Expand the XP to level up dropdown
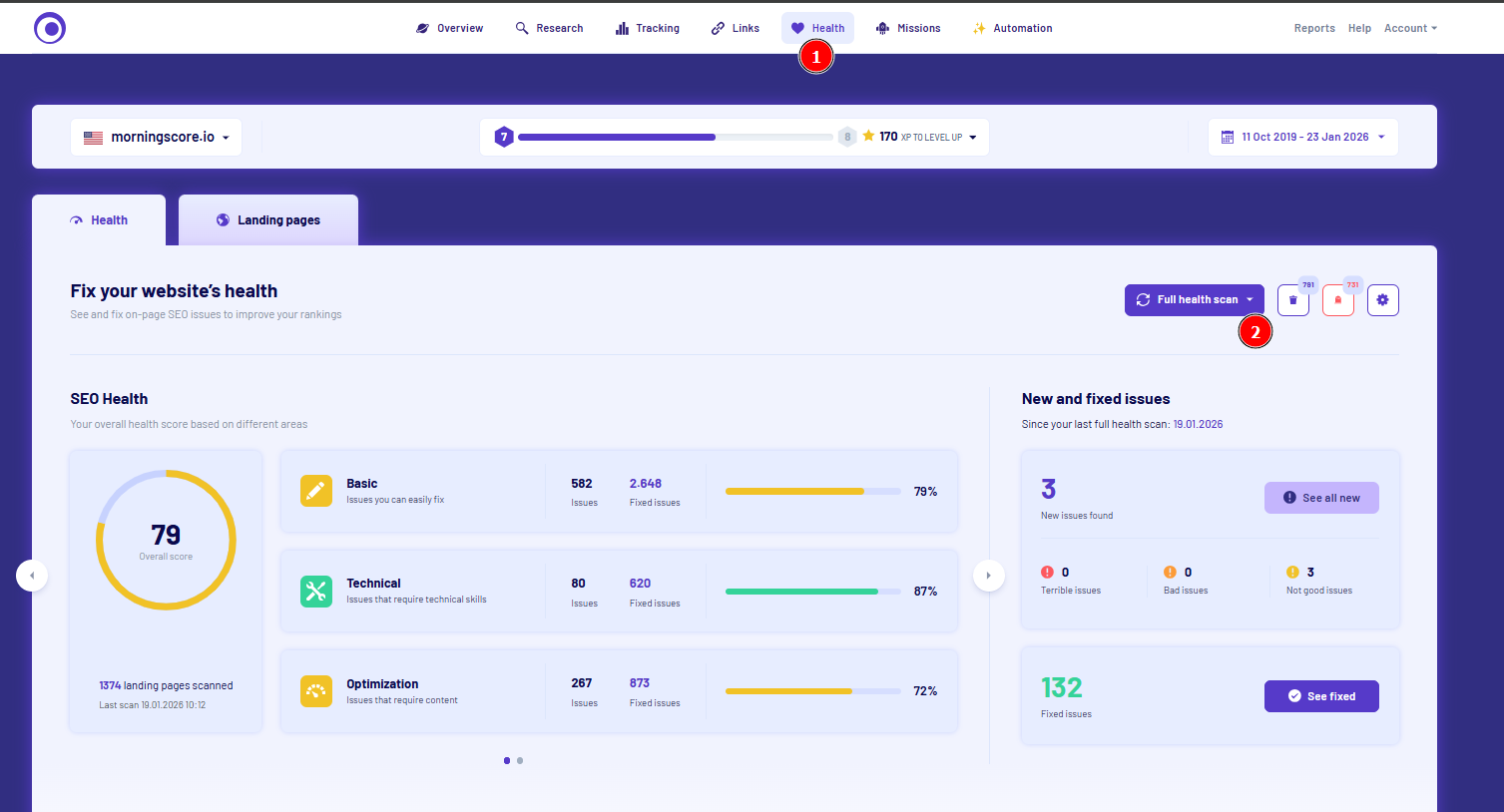The width and height of the screenshot is (1504, 812). (x=973, y=137)
